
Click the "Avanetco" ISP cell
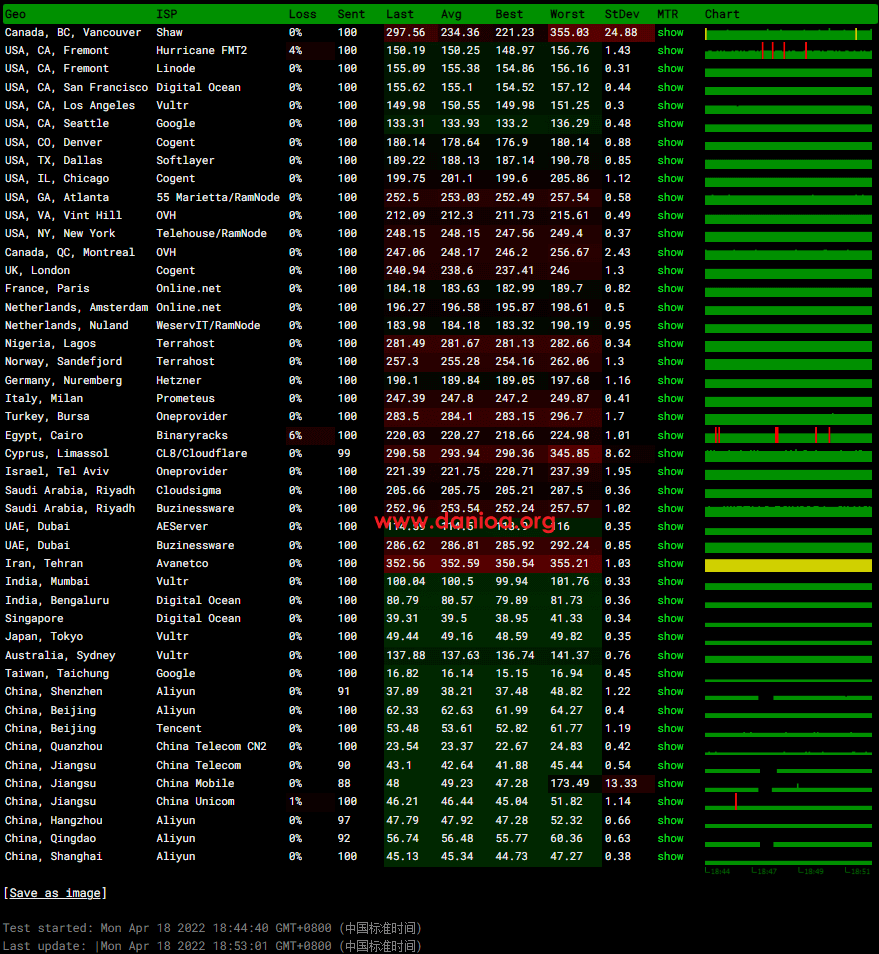(x=182, y=563)
